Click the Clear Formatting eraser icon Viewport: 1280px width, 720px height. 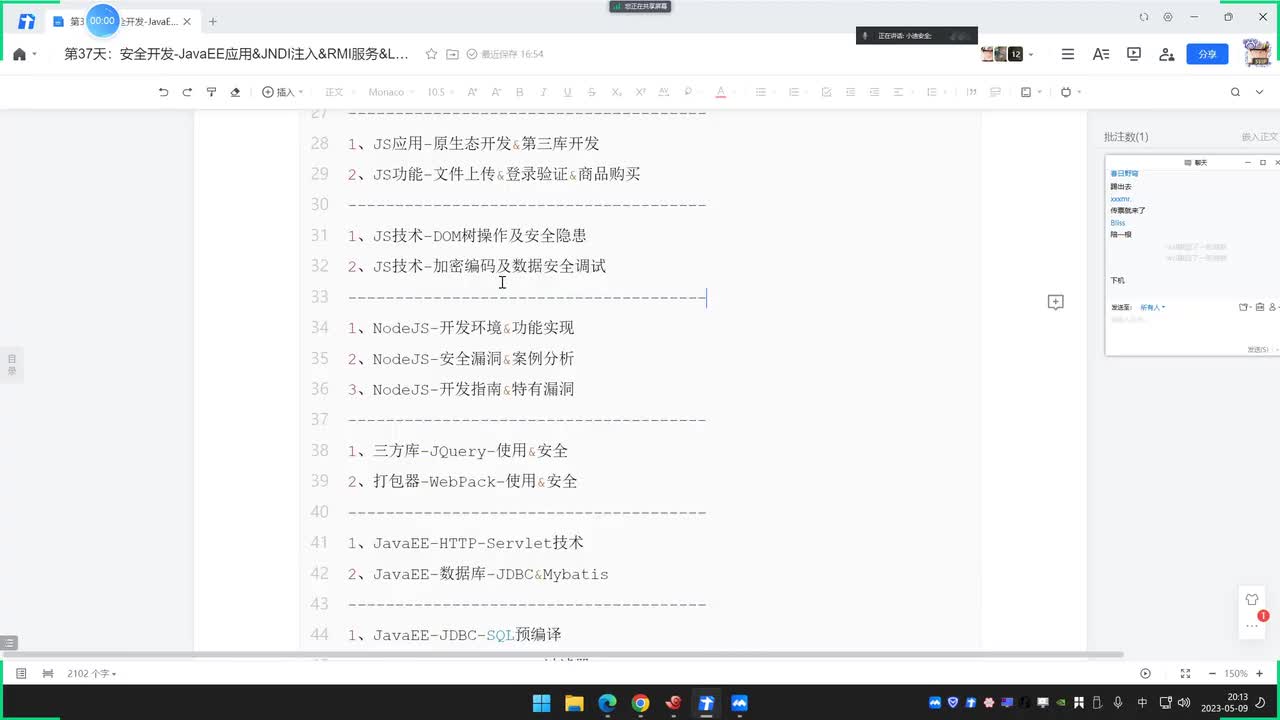(235, 92)
